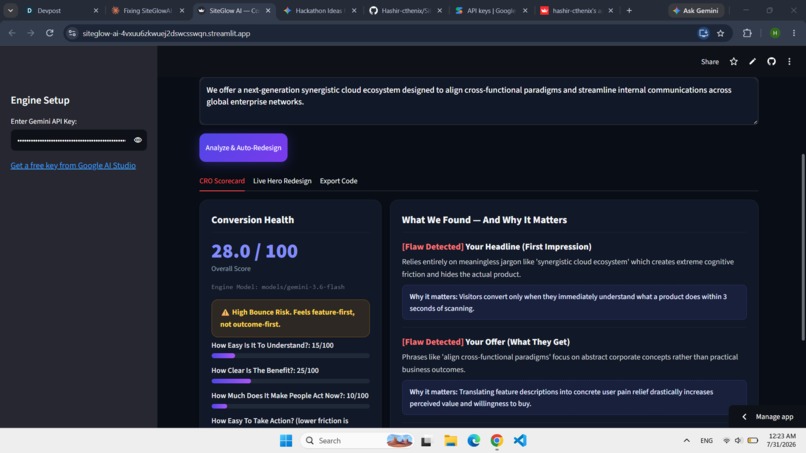Click the How Clear Is The Benefit progress bar
Viewport: 806px width, 453px height.
[290, 381]
